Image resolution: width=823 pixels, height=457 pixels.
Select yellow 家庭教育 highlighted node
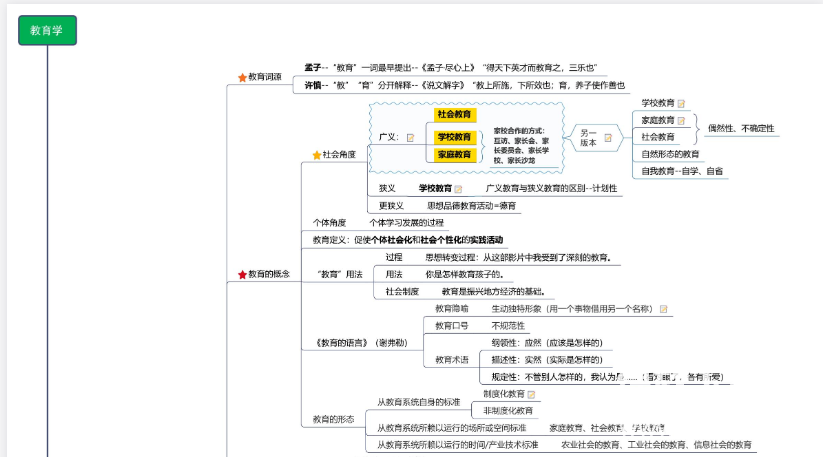(455, 155)
